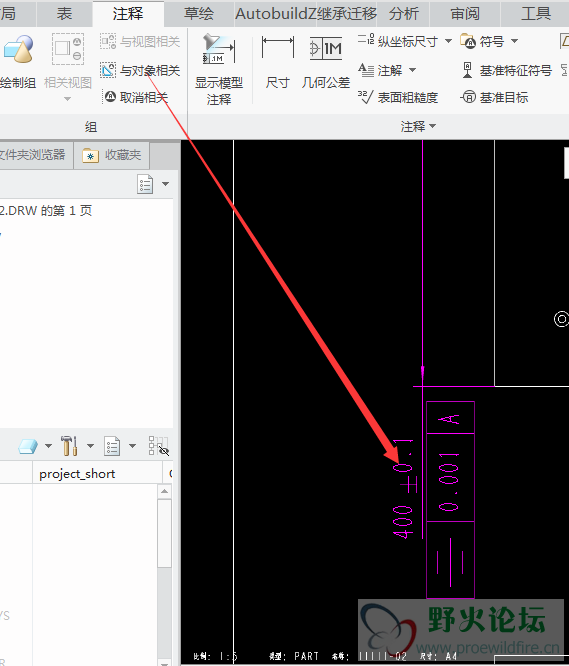The image size is (569, 666).
Task: Click the 表面粗糙度 surface finish icon
Action: (x=365, y=97)
